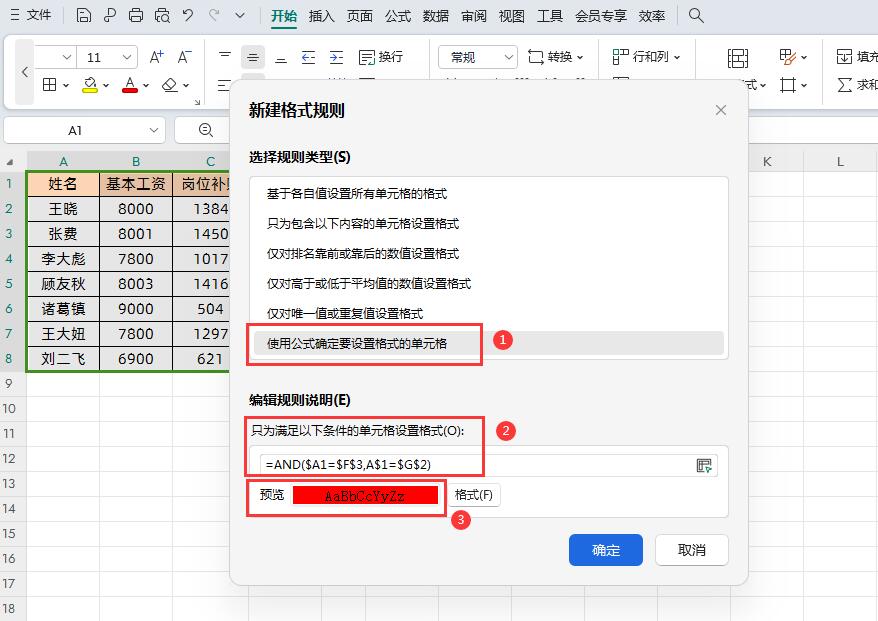Switch to the 会员专享 tab
Image resolution: width=878 pixels, height=621 pixels.
coord(600,16)
